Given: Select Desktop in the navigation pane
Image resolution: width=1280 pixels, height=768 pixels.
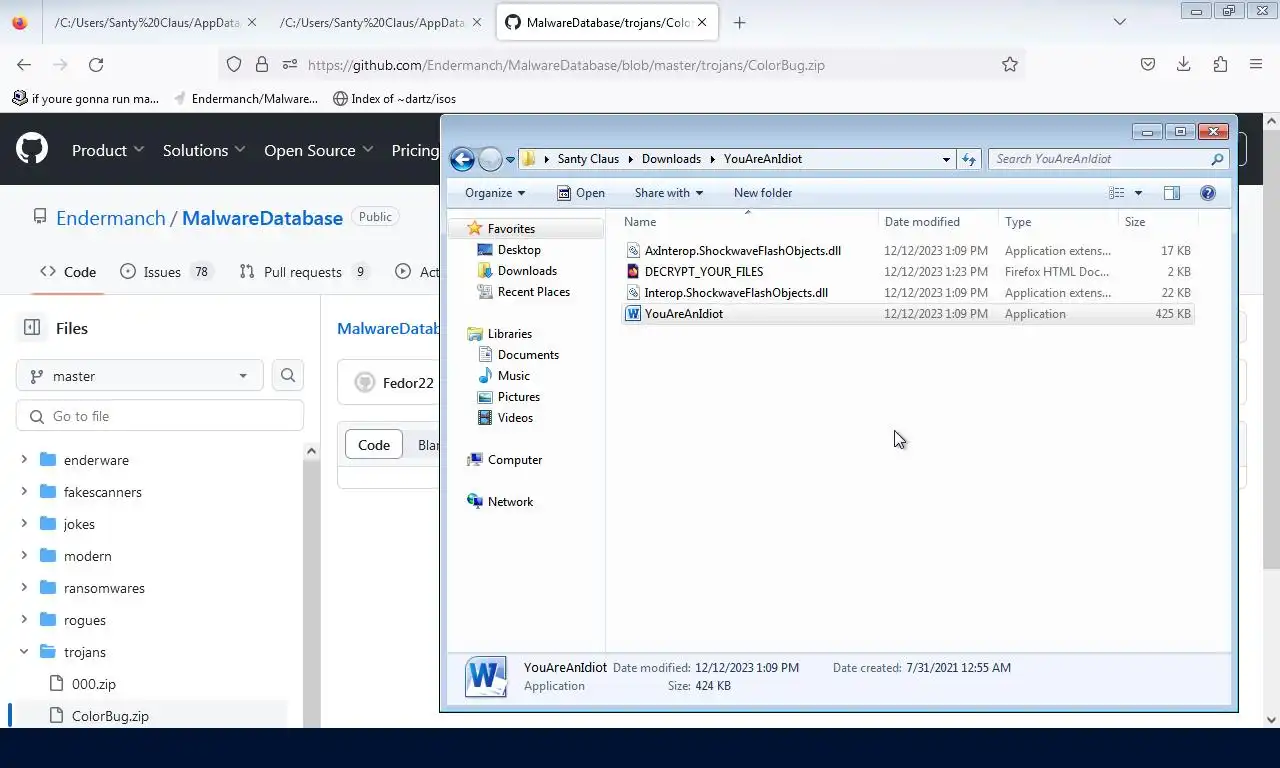Looking at the screenshot, I should click(519, 250).
